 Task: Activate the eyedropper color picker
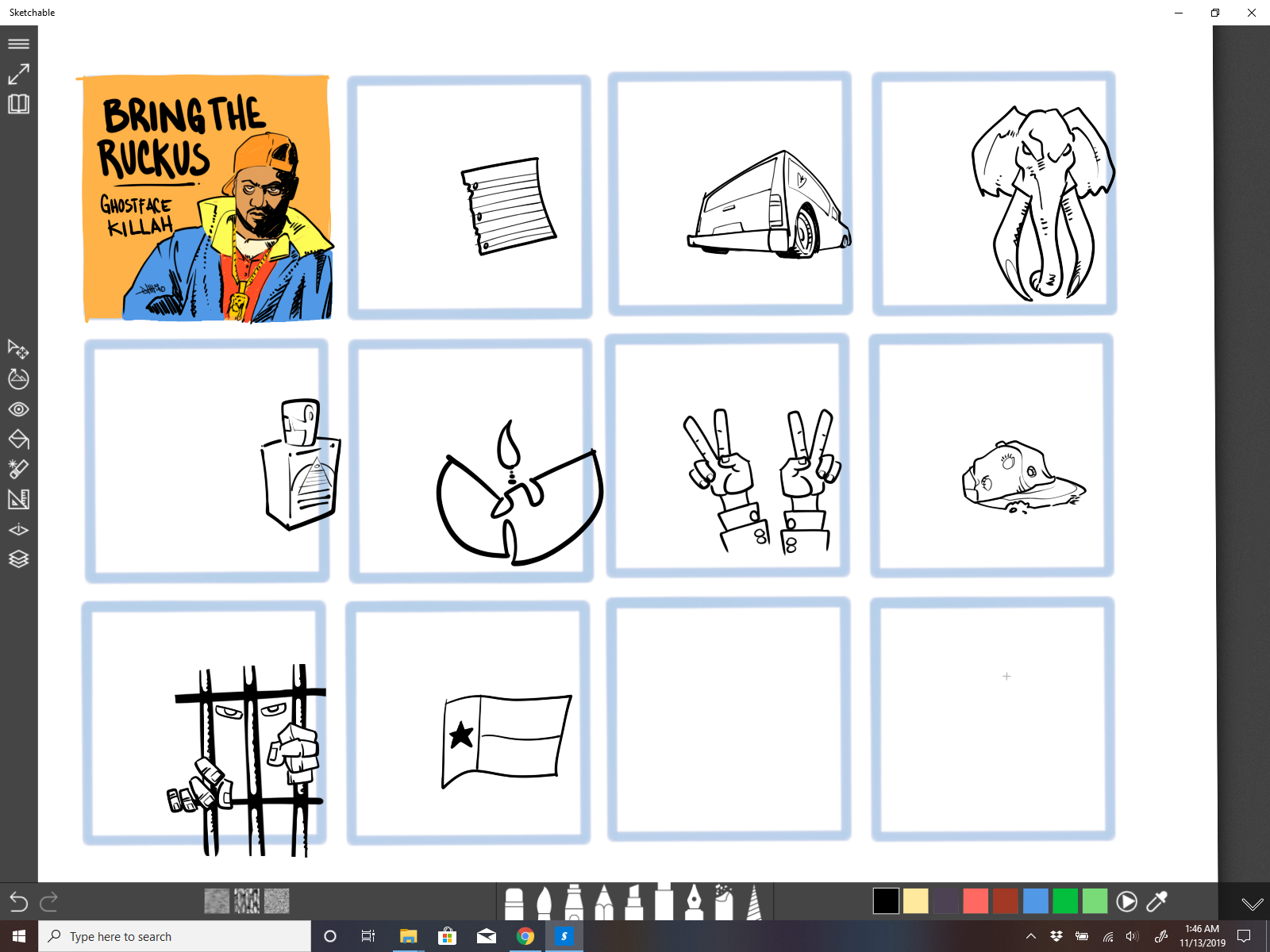click(1157, 901)
